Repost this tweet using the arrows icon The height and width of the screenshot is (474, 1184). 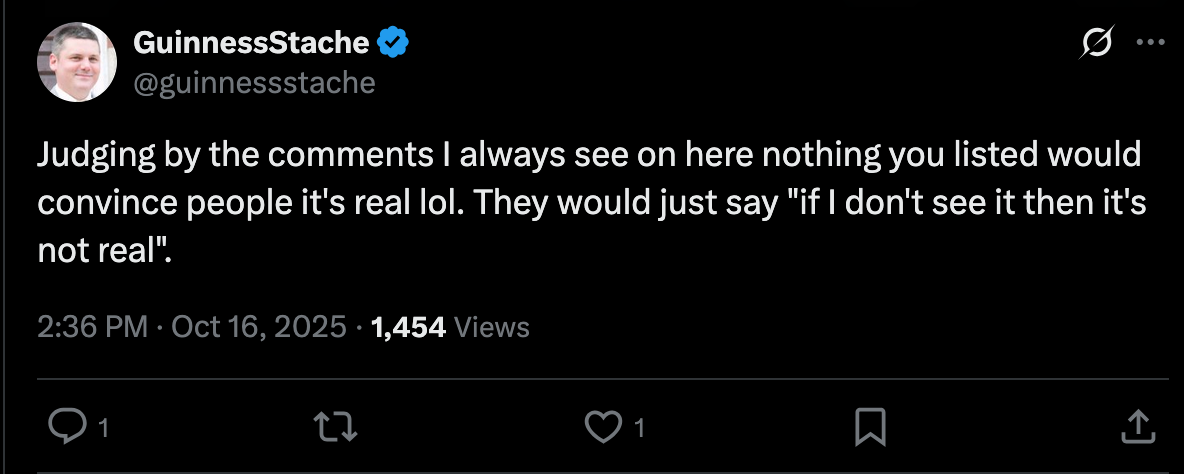335,428
